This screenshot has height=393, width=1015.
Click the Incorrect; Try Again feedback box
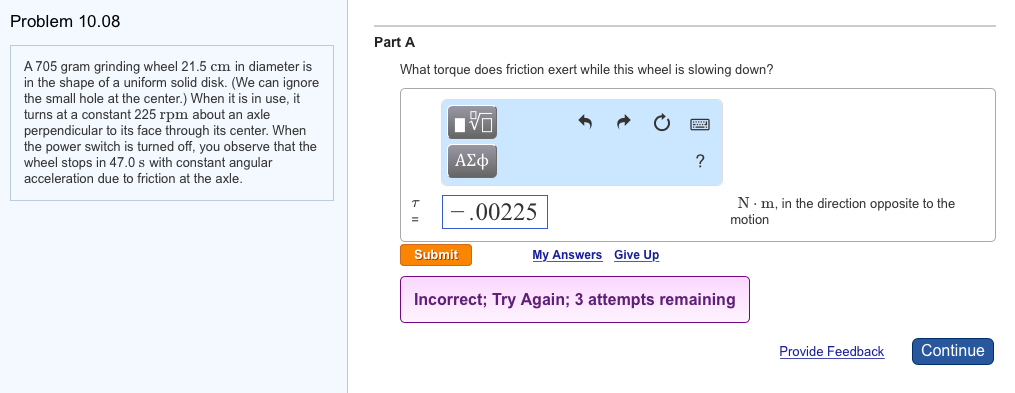coord(575,300)
